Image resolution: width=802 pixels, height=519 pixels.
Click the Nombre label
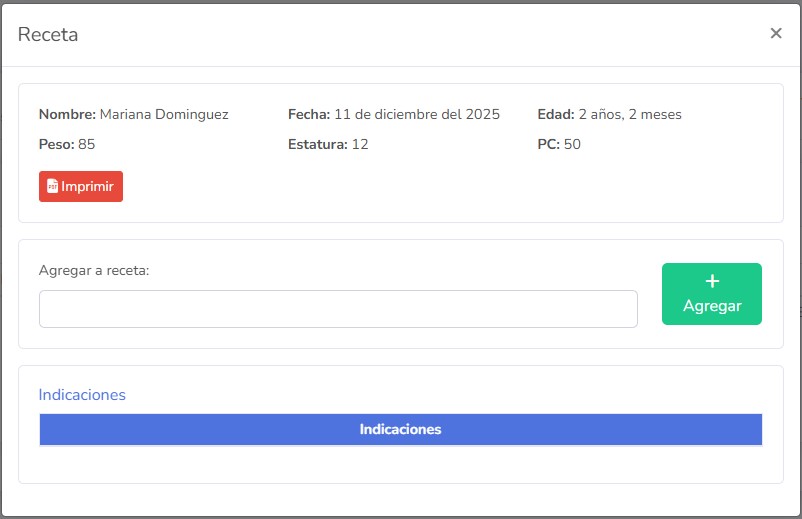pyautogui.click(x=67, y=115)
